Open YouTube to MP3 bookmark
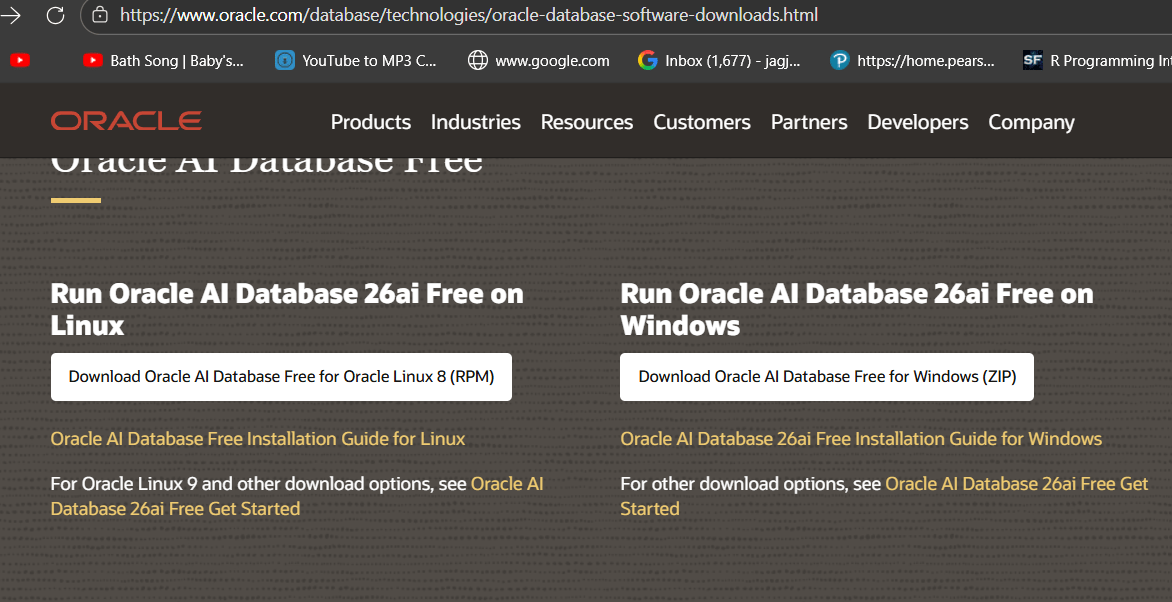Viewport: 1172px width, 602px height. (x=356, y=61)
